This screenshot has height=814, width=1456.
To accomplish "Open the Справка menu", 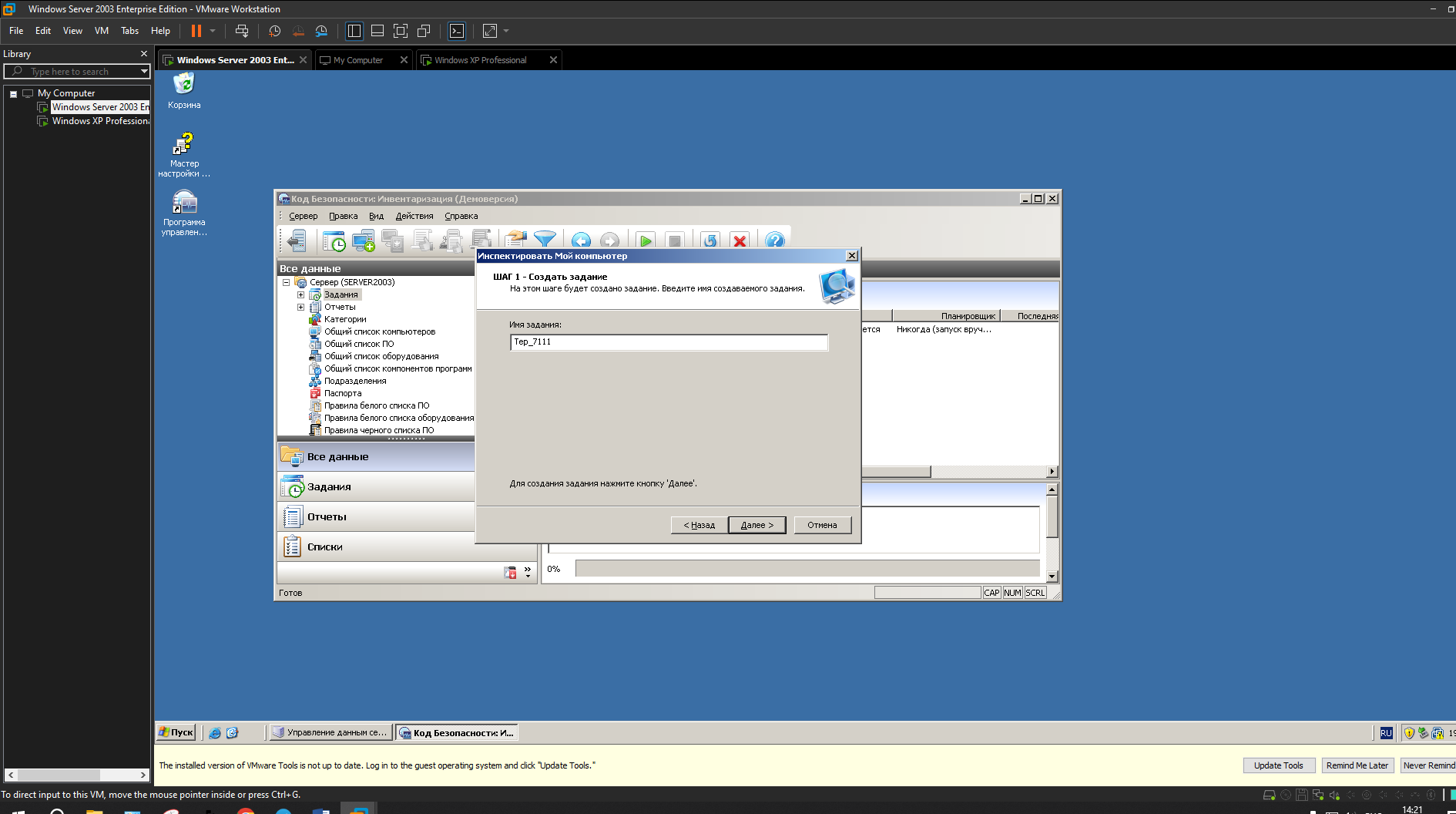I will pos(461,217).
